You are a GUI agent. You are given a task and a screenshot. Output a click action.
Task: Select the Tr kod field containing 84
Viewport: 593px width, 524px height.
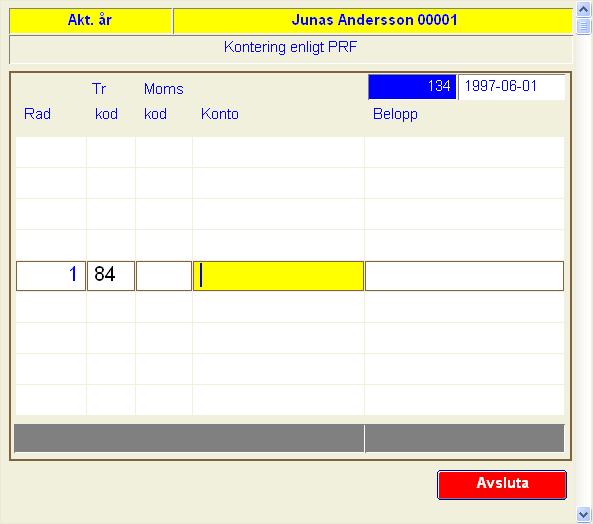(111, 276)
